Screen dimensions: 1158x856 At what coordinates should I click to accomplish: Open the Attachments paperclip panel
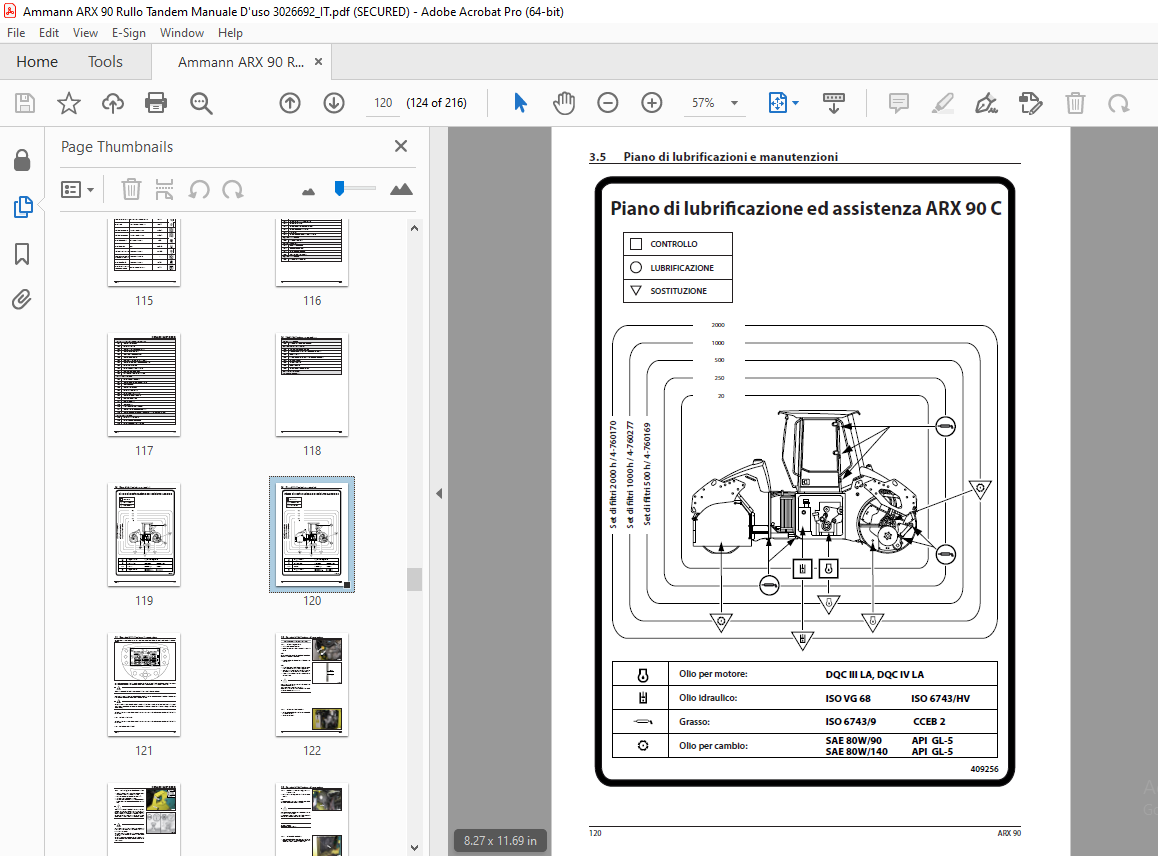coord(21,299)
